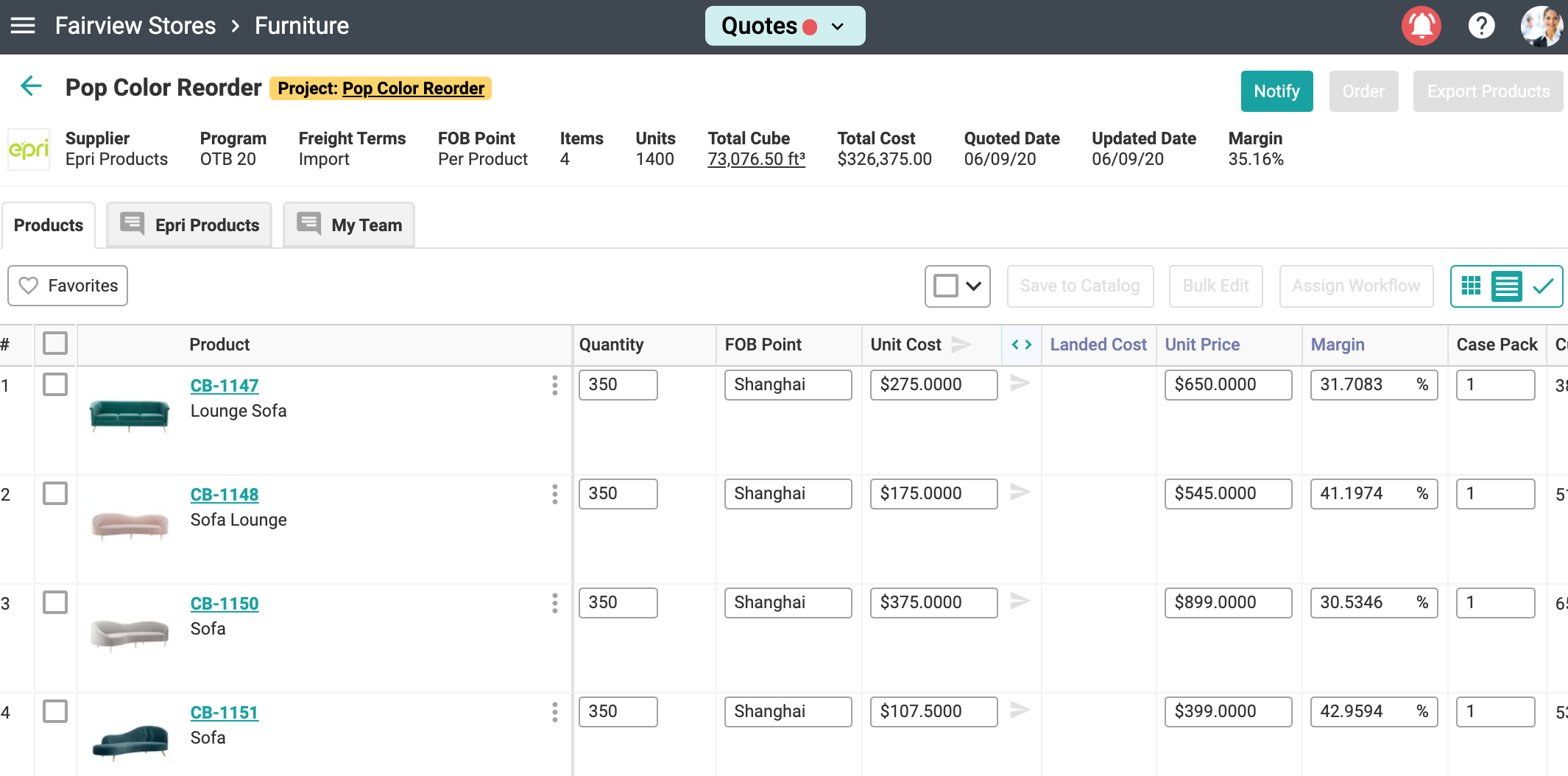The width and height of the screenshot is (1568, 776).
Task: Click the send arrow next to $175.0000 unit cost
Action: coord(1020,492)
